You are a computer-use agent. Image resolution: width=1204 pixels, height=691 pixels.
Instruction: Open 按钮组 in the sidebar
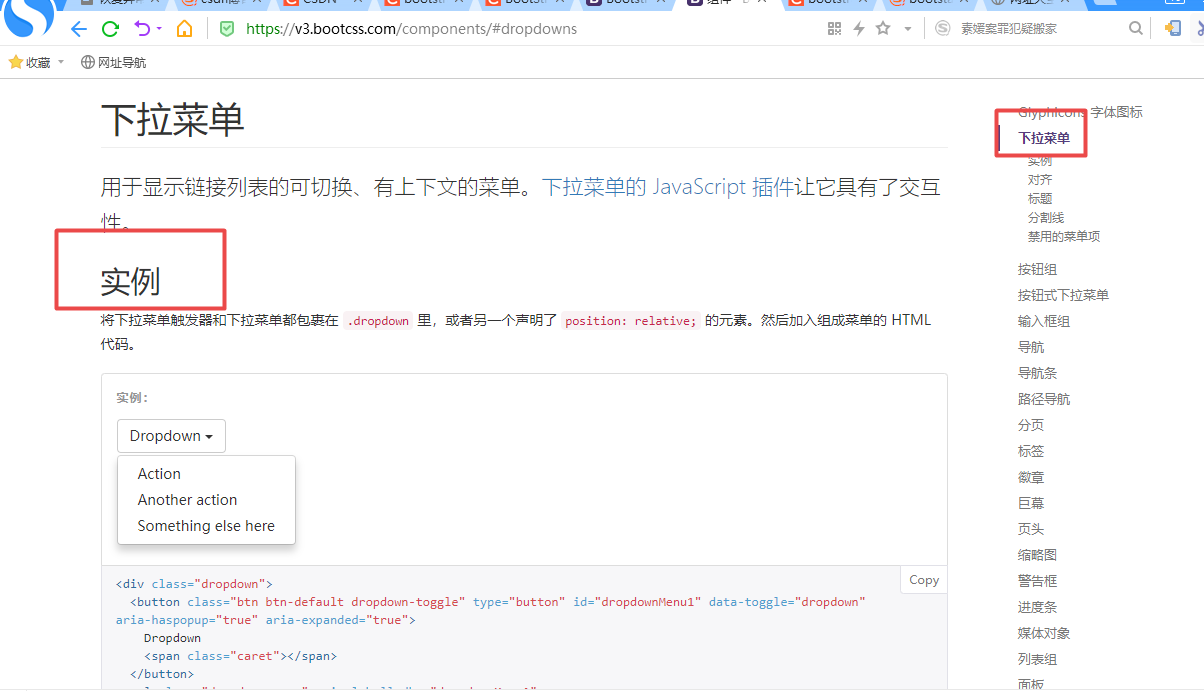[x=1037, y=269]
